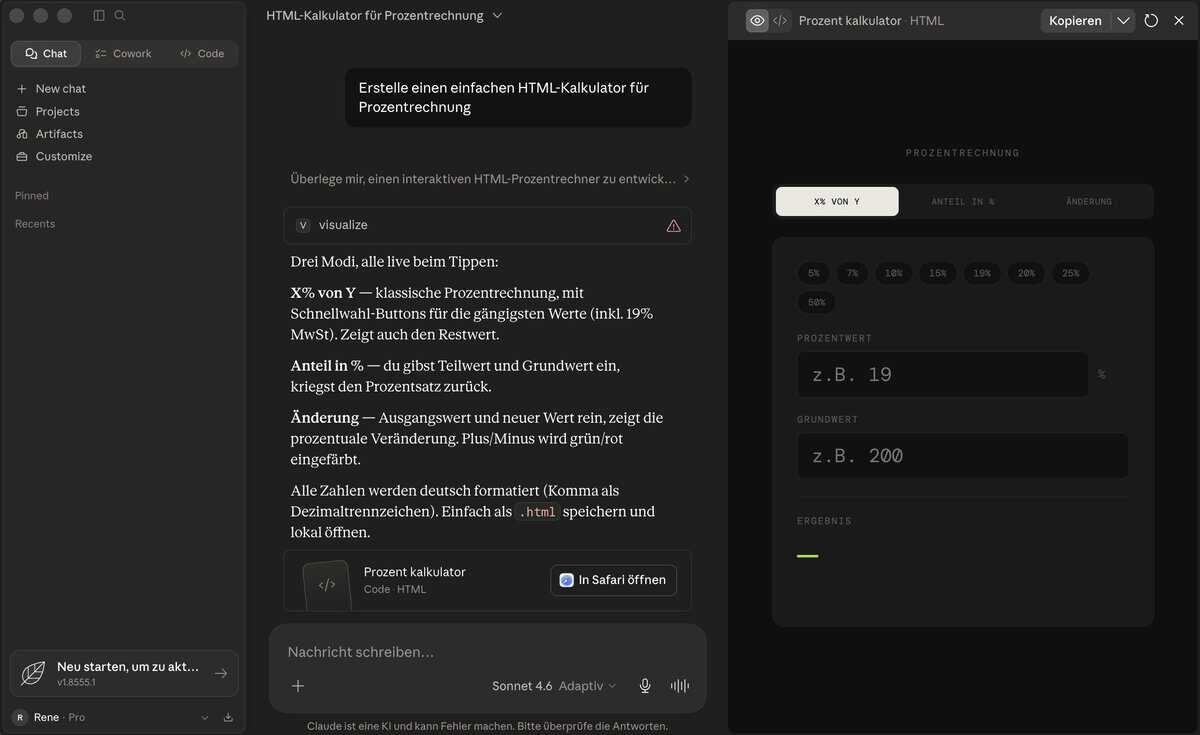The height and width of the screenshot is (735, 1200).
Task: Select the 7% quick button
Action: (852, 273)
